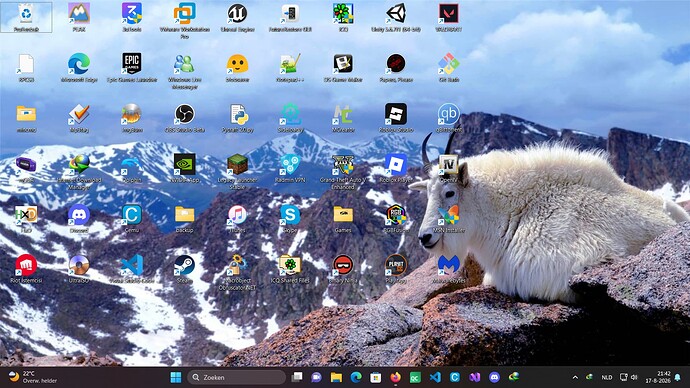Open the Windows Start menu
690x388 pixels.
coord(176,377)
